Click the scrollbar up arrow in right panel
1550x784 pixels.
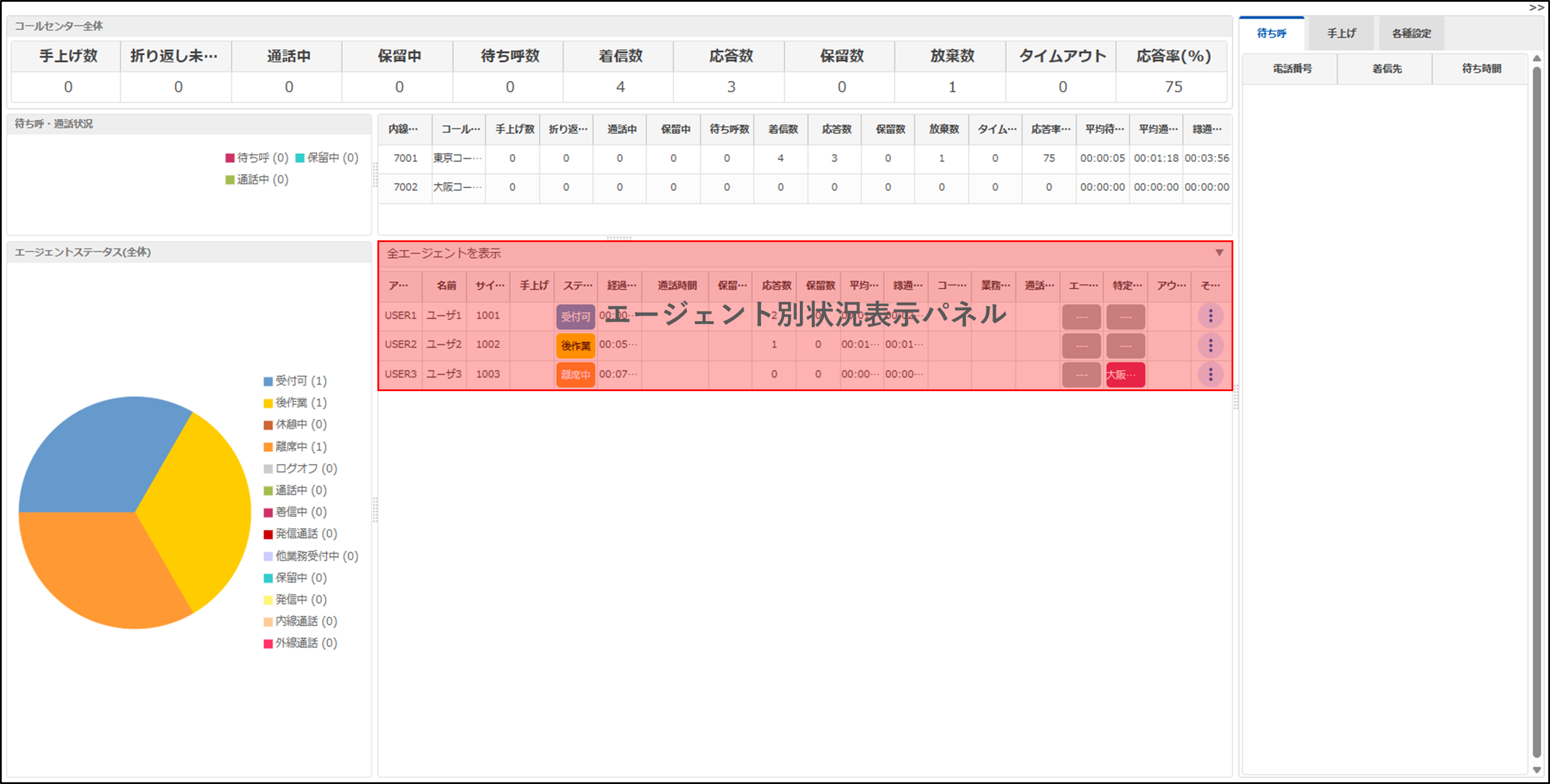tap(1536, 58)
